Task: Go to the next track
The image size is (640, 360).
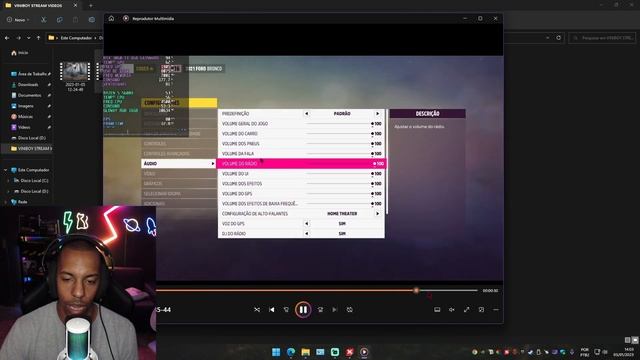Action: (335, 310)
